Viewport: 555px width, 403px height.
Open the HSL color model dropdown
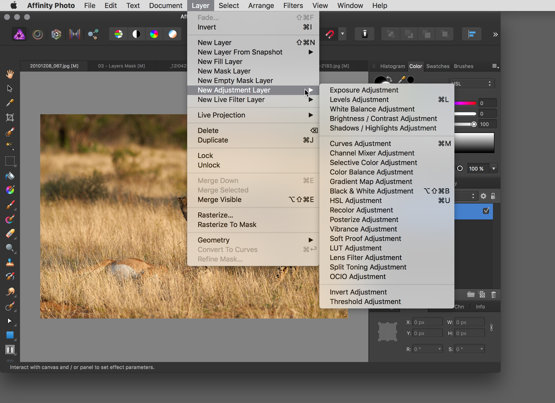click(473, 84)
